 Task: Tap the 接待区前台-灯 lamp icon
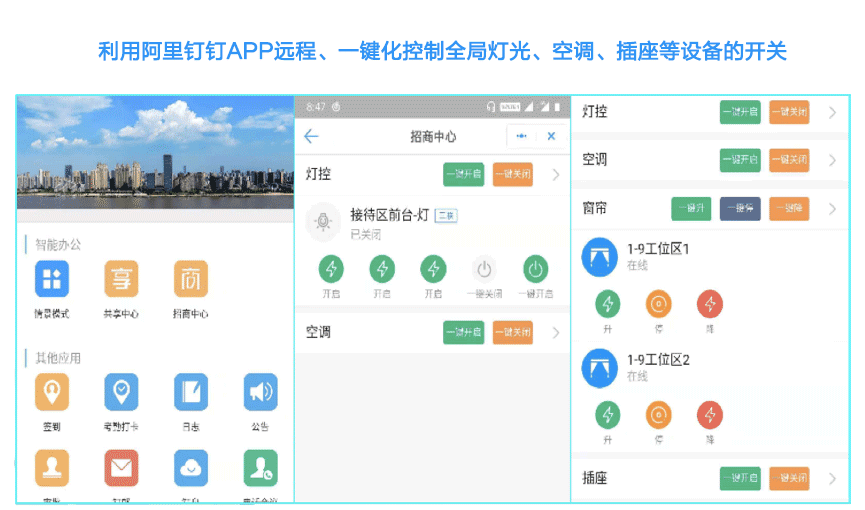[323, 222]
